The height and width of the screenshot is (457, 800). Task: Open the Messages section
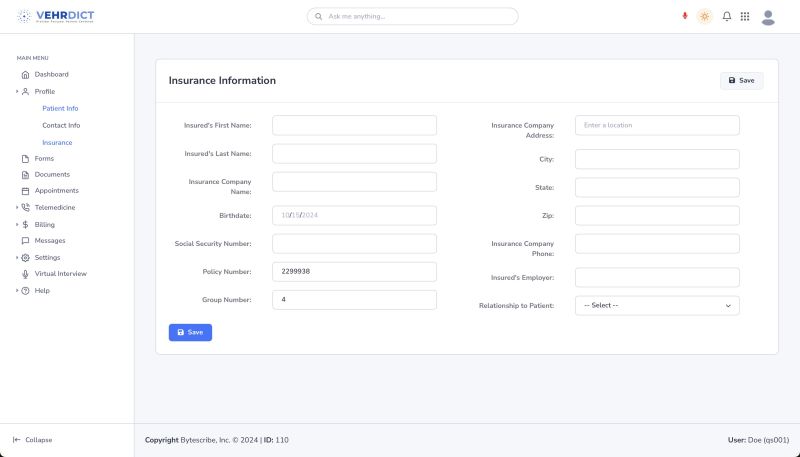49,241
